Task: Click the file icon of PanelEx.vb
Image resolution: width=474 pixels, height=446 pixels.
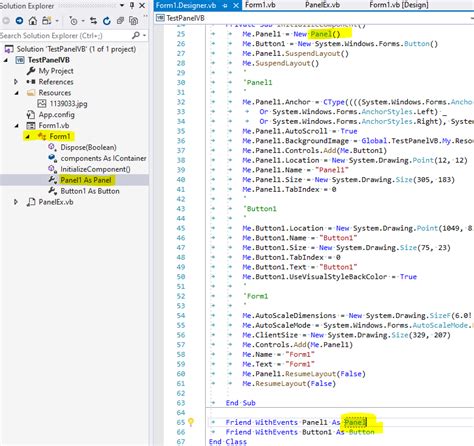Action: [x=31, y=202]
